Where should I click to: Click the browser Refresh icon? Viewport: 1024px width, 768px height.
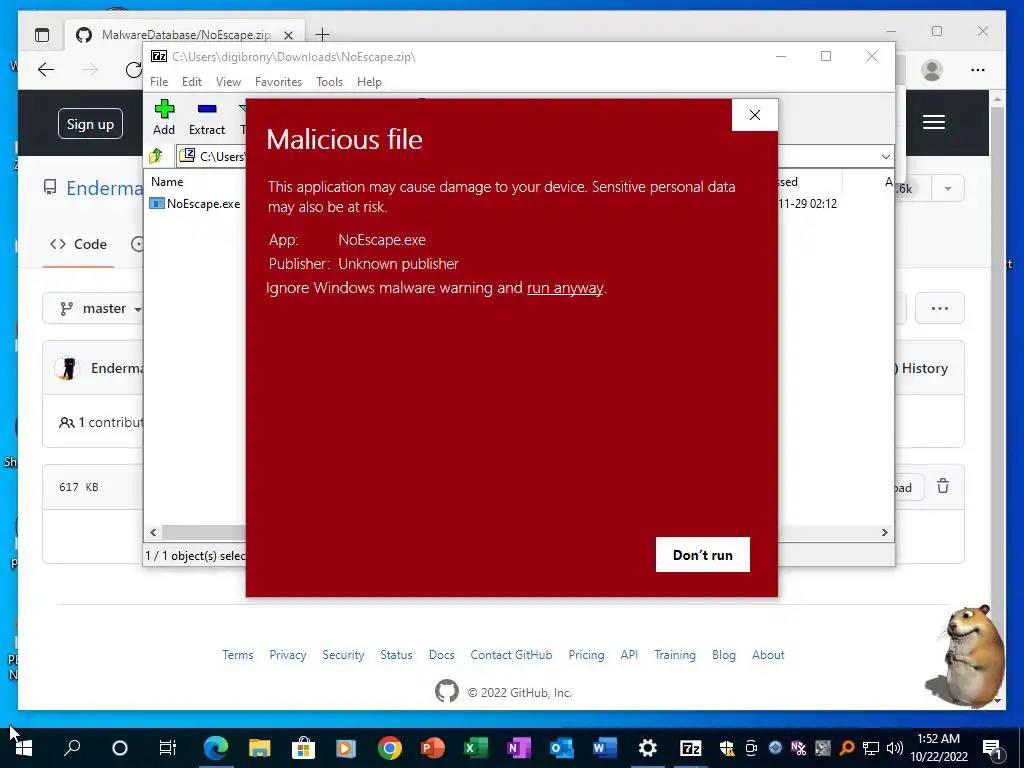(x=134, y=70)
